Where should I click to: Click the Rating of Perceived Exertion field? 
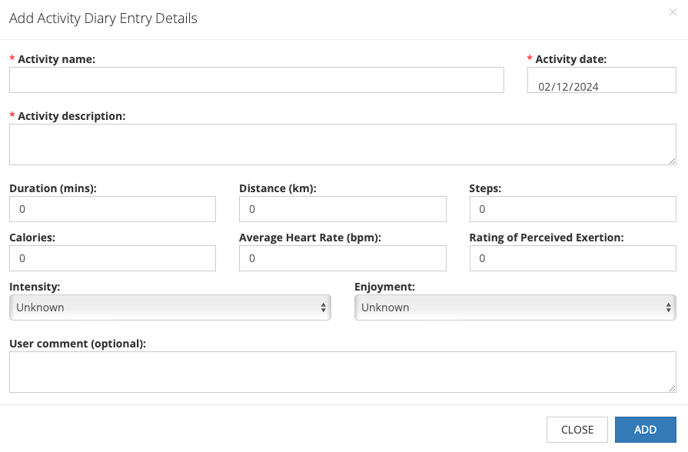tap(572, 258)
